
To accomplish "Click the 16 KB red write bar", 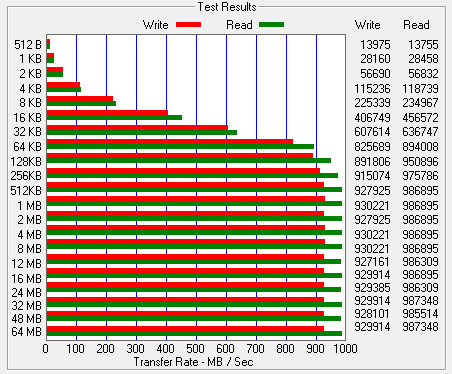I will coord(107,113).
